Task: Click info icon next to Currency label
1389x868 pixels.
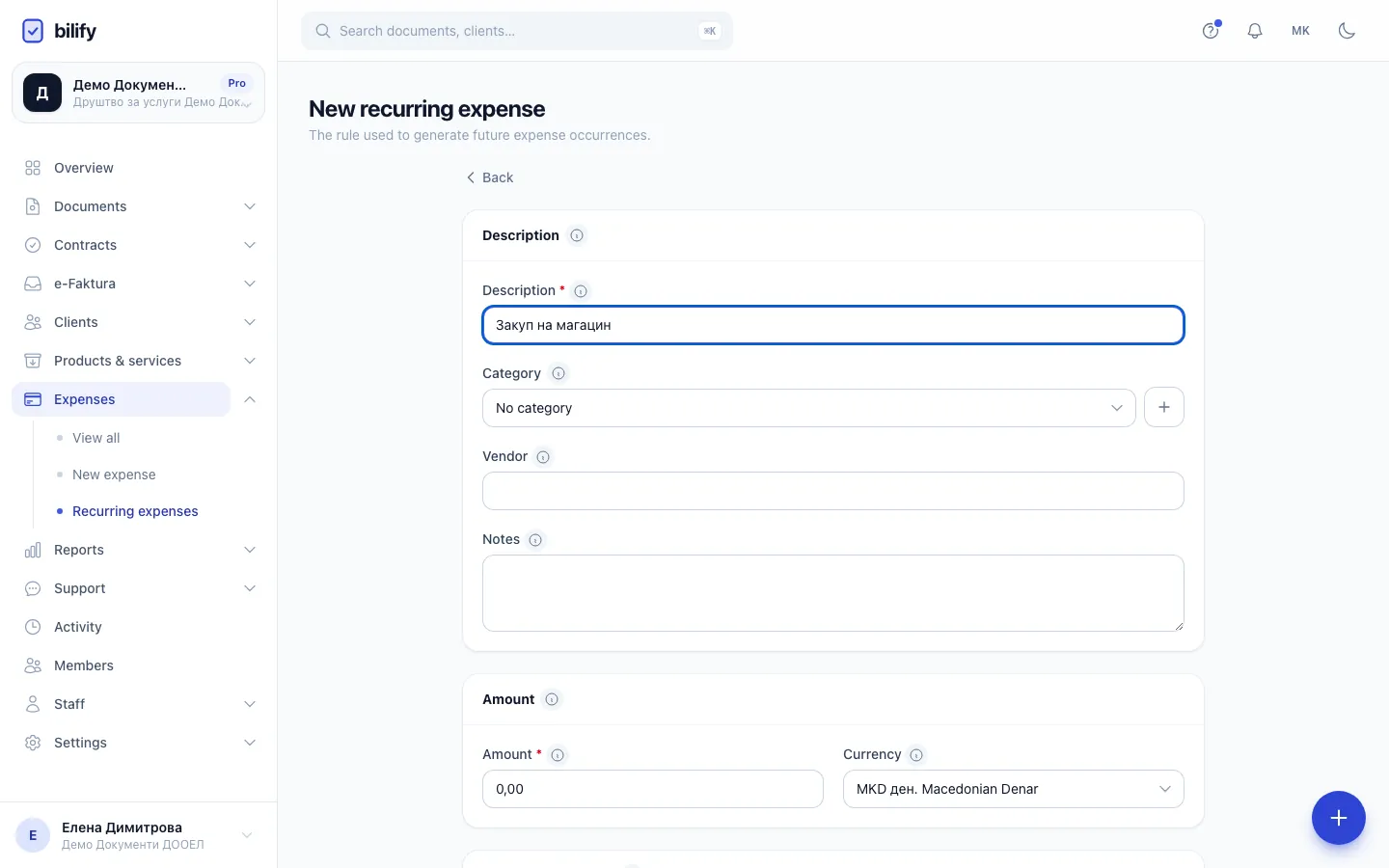Action: (x=916, y=755)
